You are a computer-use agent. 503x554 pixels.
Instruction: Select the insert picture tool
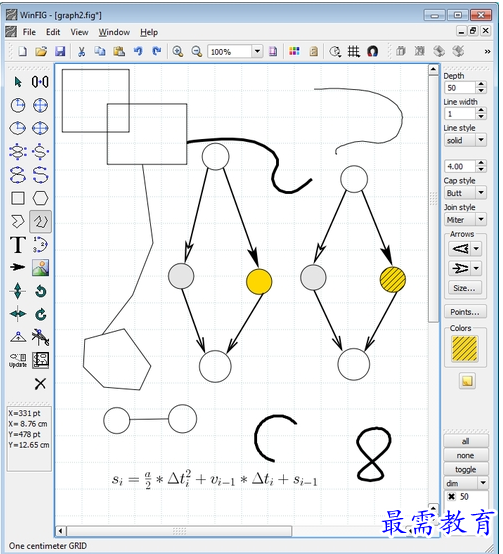point(40,267)
